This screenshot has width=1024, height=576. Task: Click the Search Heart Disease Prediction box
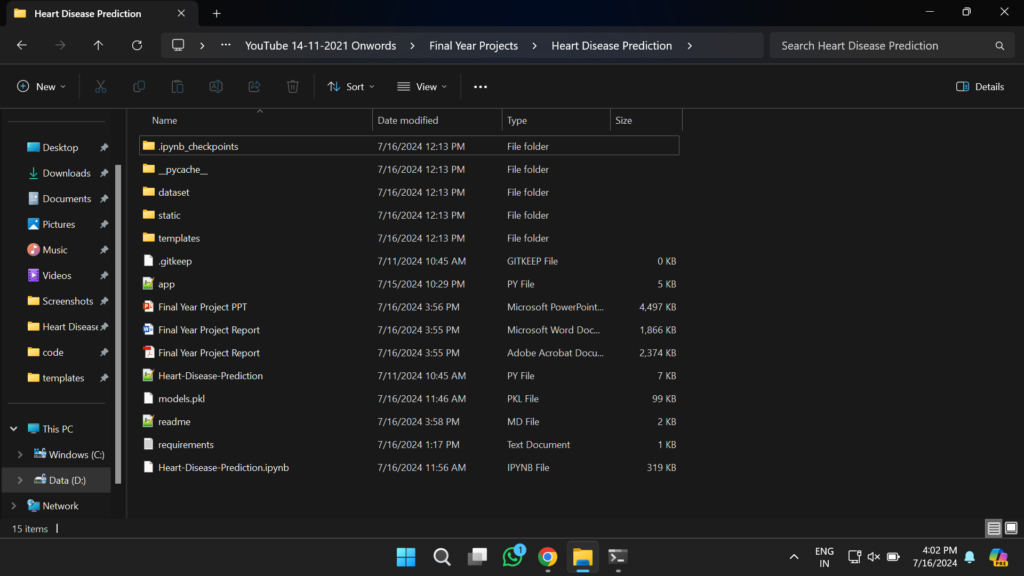coord(885,46)
